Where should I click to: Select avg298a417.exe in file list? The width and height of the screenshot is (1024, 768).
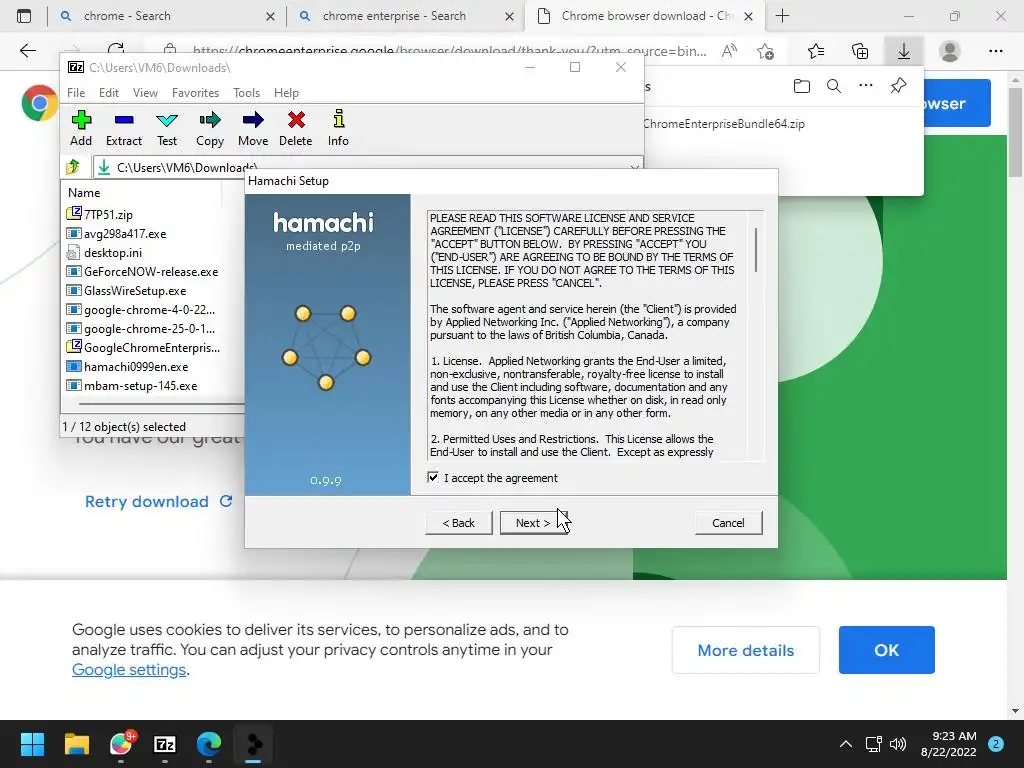click(x=125, y=233)
